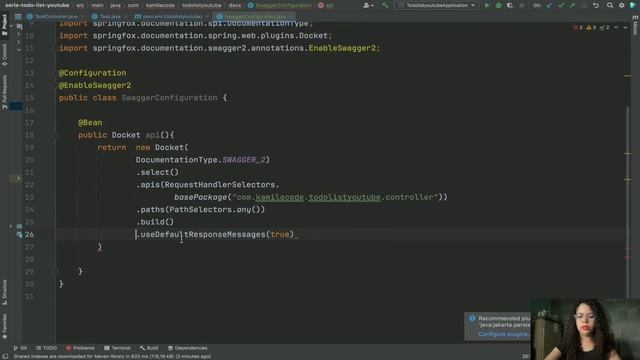Click the 'docs' breadcrumb

(x=235, y=5)
